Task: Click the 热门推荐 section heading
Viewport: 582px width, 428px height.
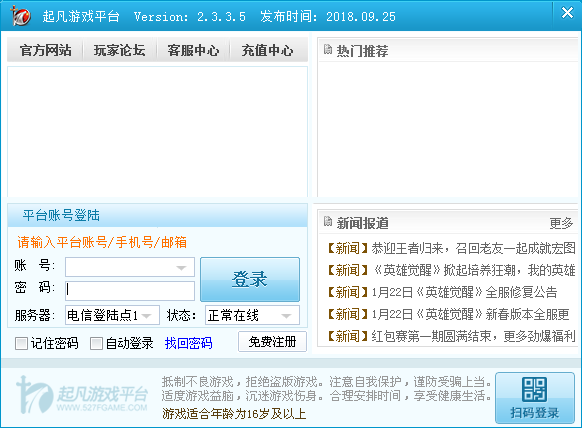Action: coord(362,51)
